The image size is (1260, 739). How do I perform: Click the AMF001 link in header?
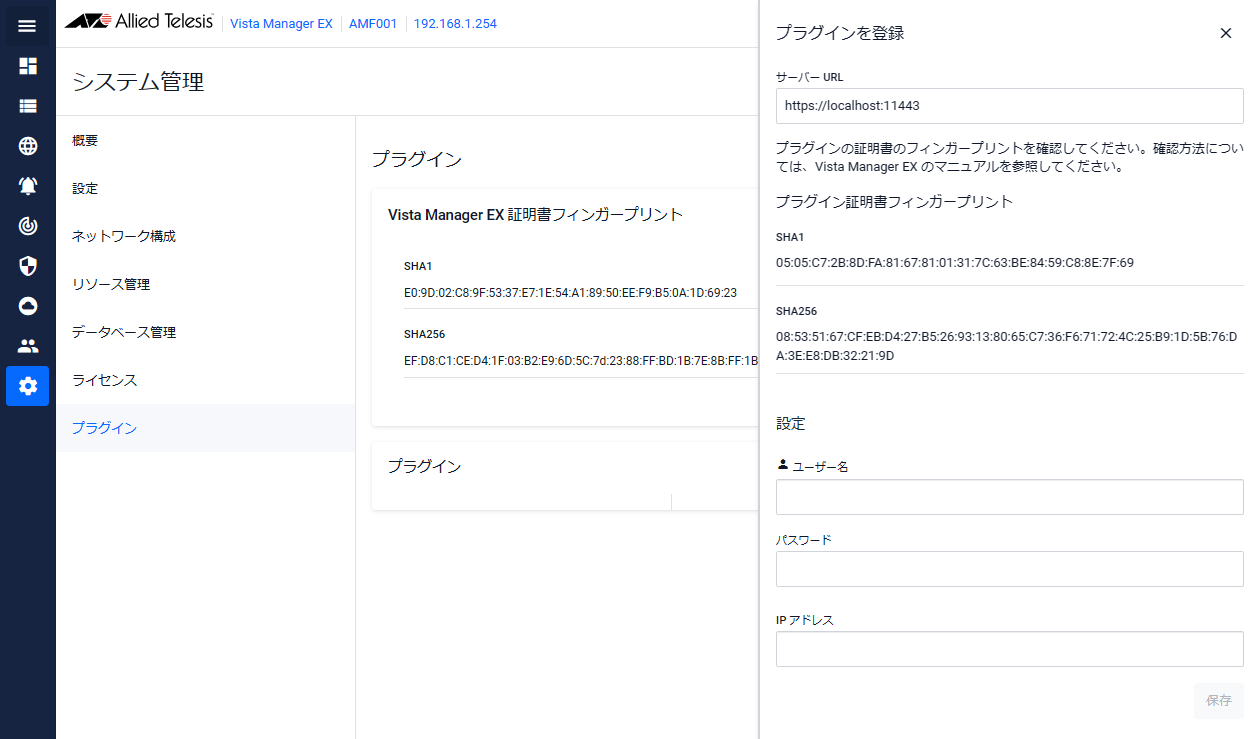[372, 24]
